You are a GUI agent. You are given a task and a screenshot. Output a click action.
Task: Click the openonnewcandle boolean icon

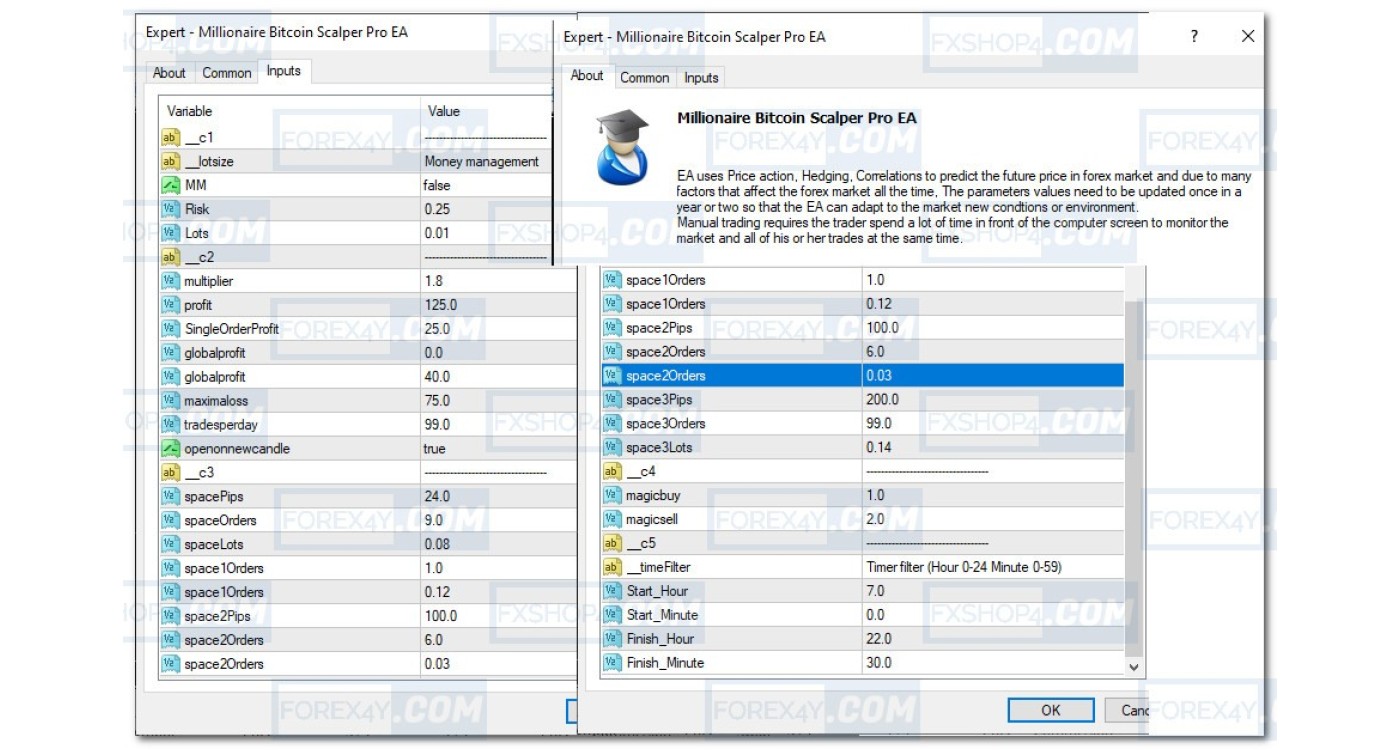(x=170, y=448)
